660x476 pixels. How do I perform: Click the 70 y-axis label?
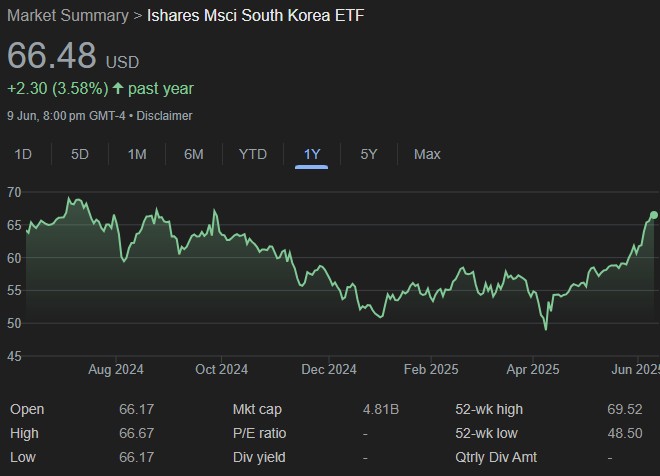(x=14, y=192)
